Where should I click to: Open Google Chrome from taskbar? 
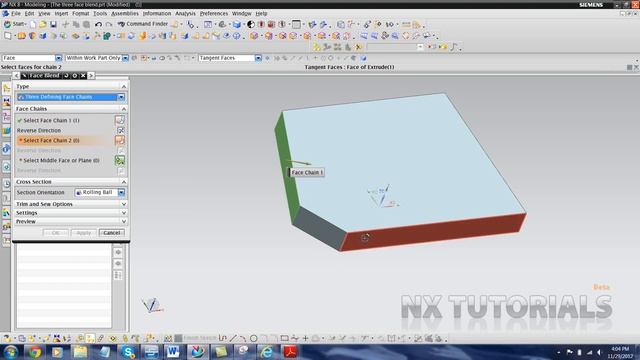click(x=35, y=352)
